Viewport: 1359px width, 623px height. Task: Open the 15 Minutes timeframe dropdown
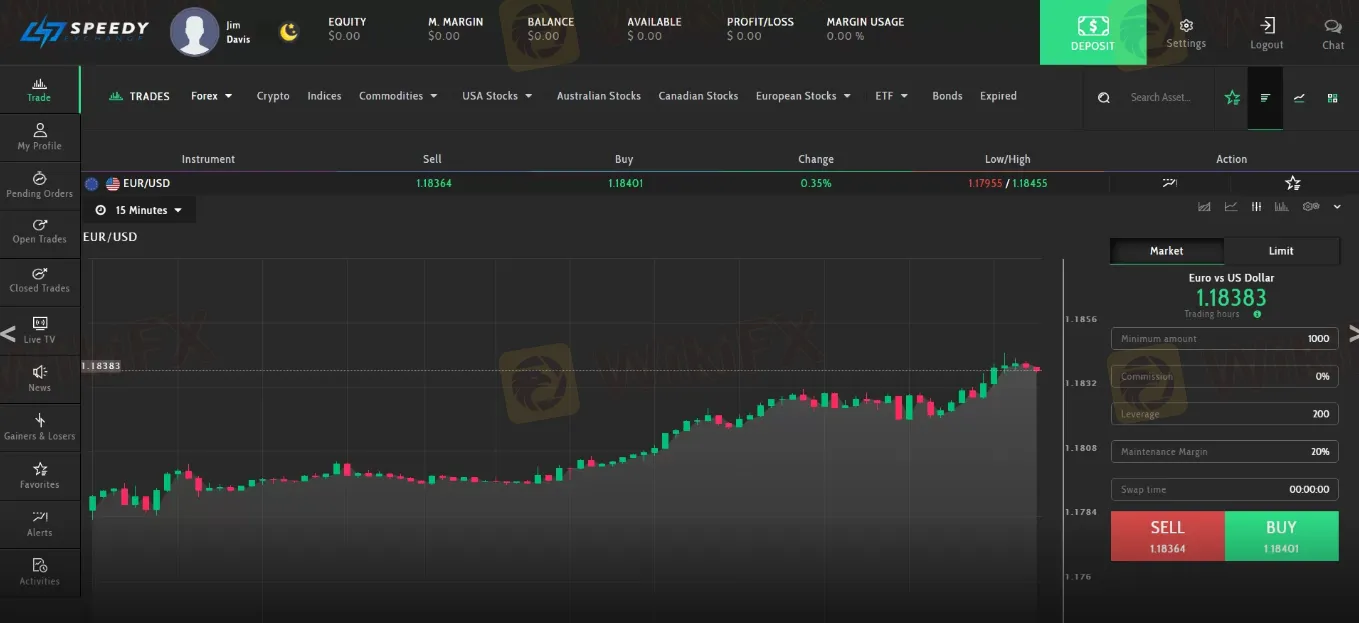[139, 210]
